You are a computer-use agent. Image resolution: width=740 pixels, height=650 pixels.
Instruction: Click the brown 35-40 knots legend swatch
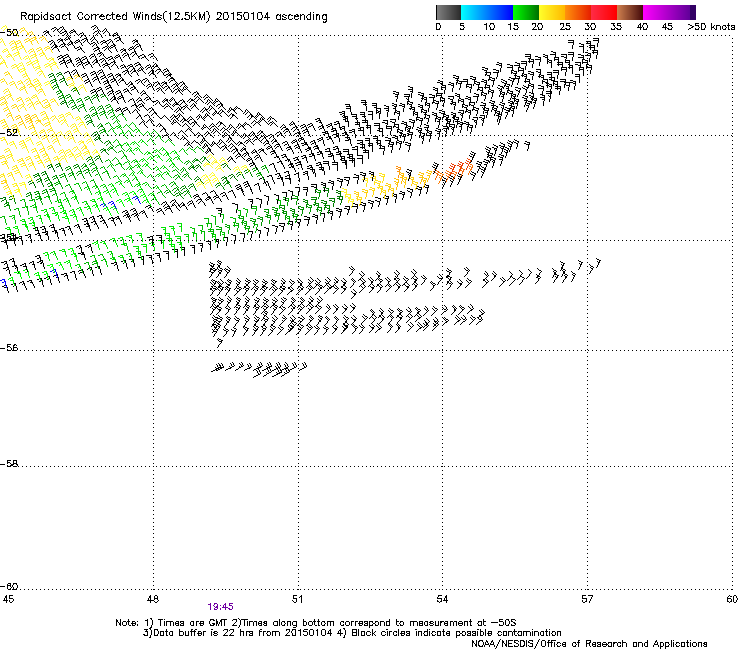tap(630, 12)
